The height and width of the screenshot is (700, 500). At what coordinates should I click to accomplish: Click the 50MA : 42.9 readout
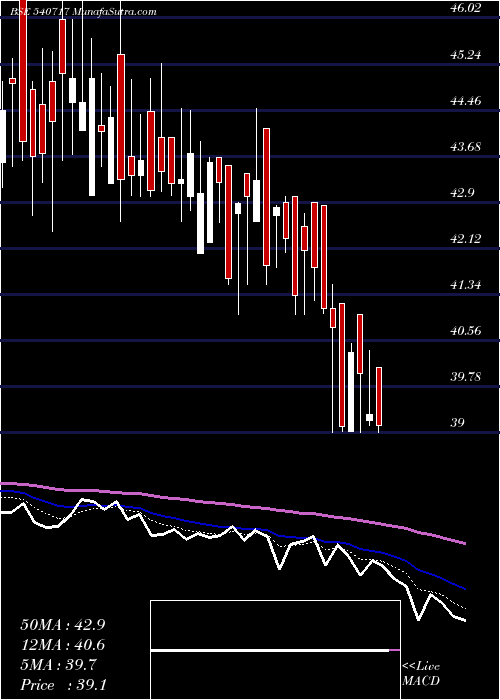click(62, 625)
